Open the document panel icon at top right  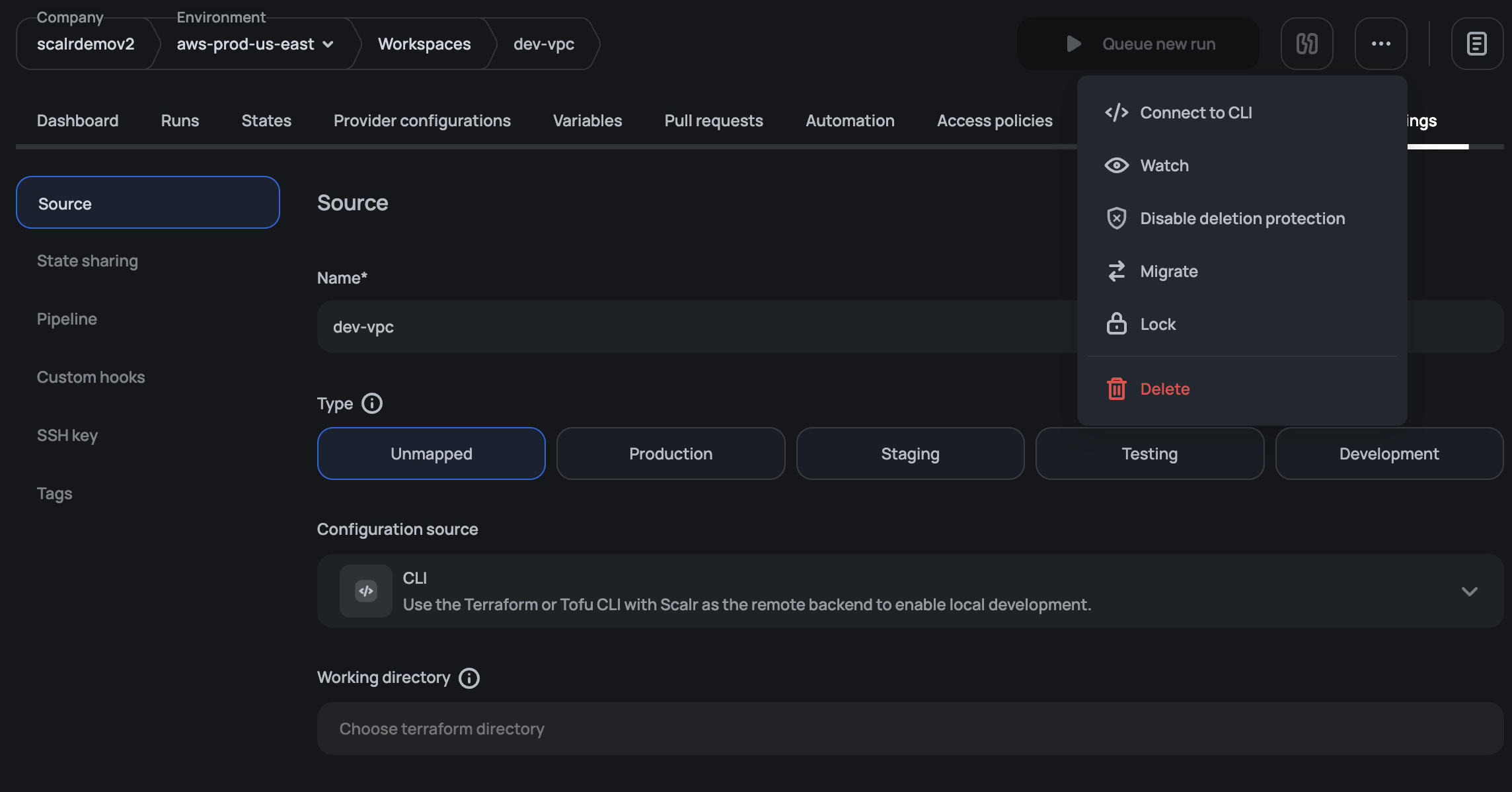[1476, 44]
